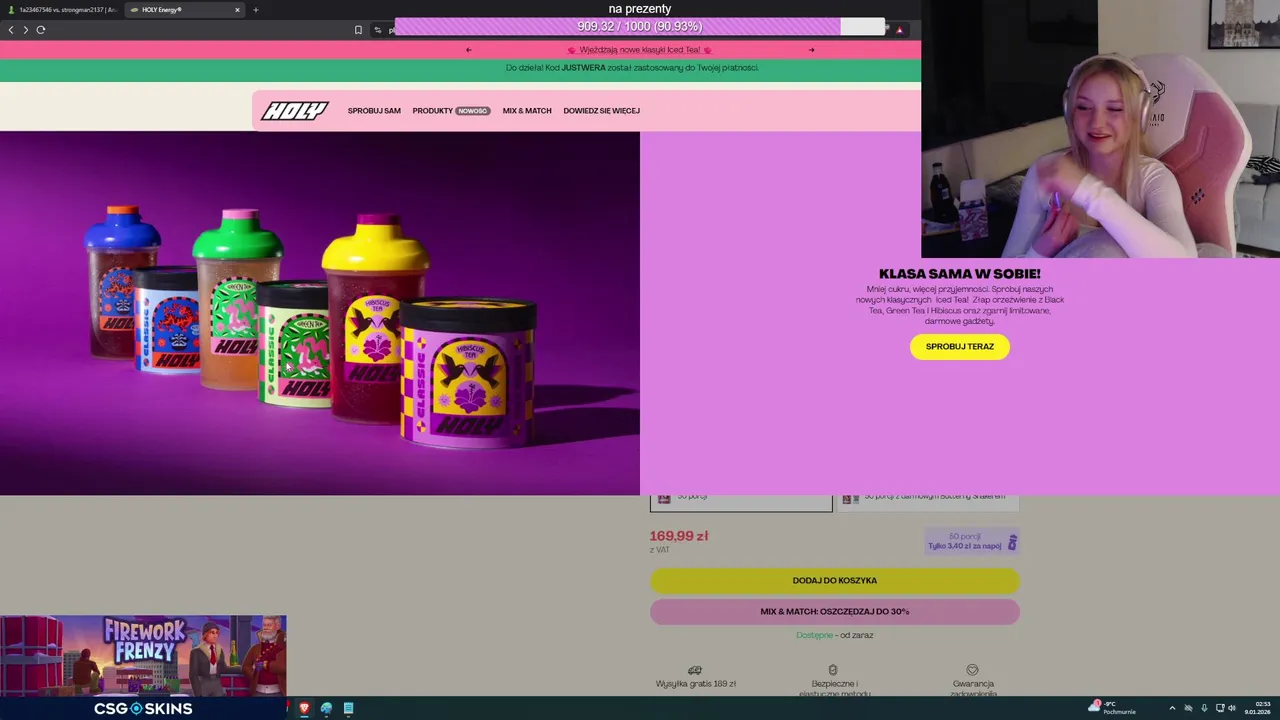1280x720 pixels.
Task: Close the HOLY Energy tab
Action: (237, 10)
